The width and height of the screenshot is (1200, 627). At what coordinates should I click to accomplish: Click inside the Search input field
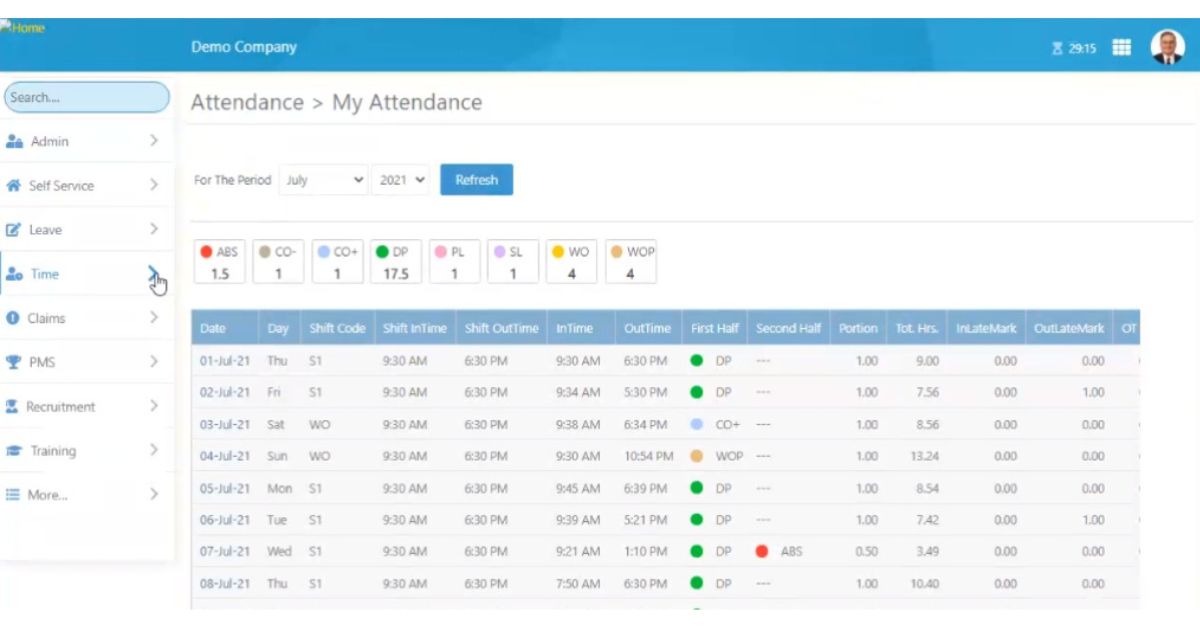pyautogui.click(x=85, y=96)
